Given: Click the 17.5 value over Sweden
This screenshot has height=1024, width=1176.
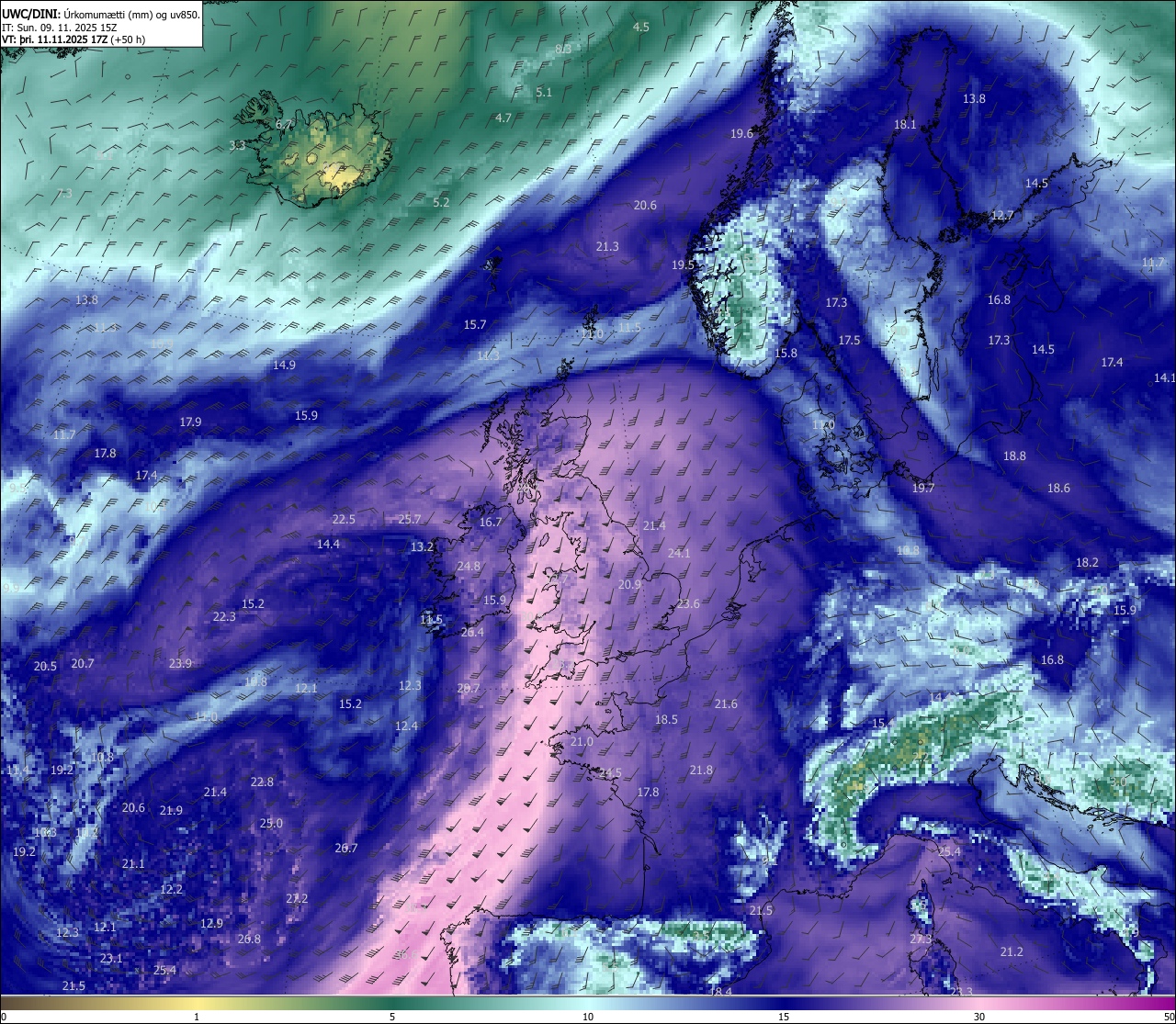Looking at the screenshot, I should [x=849, y=341].
